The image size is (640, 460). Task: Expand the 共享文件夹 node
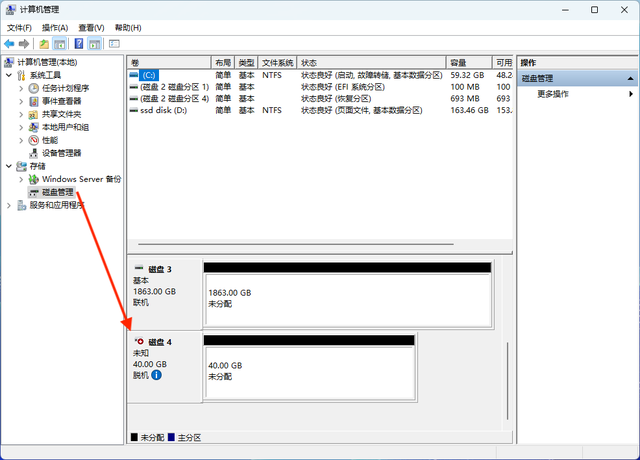point(21,114)
